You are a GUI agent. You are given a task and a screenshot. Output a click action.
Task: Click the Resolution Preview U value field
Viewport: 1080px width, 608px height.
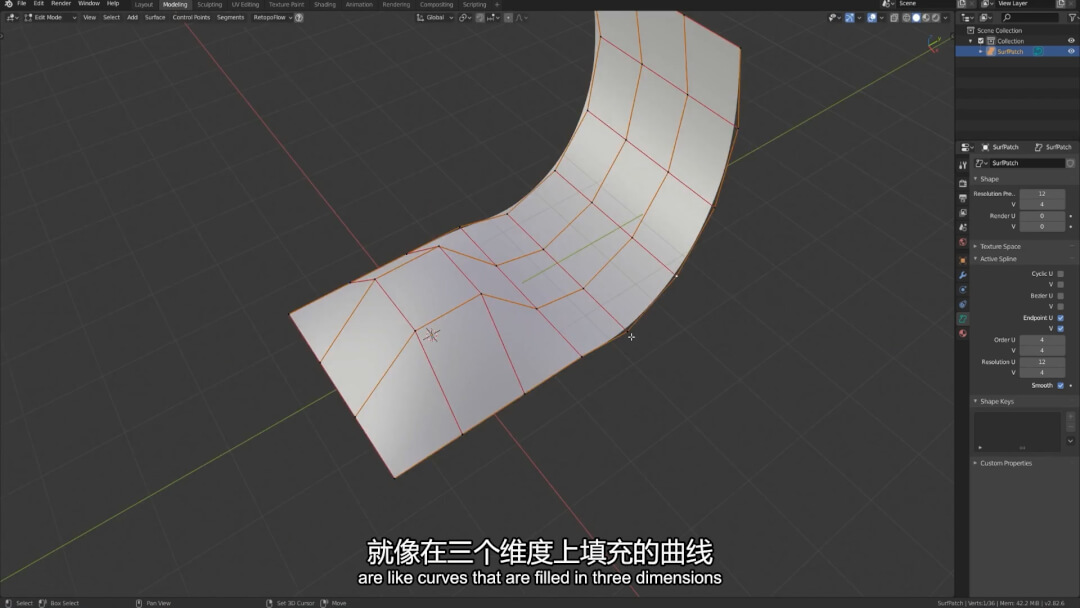point(1041,194)
